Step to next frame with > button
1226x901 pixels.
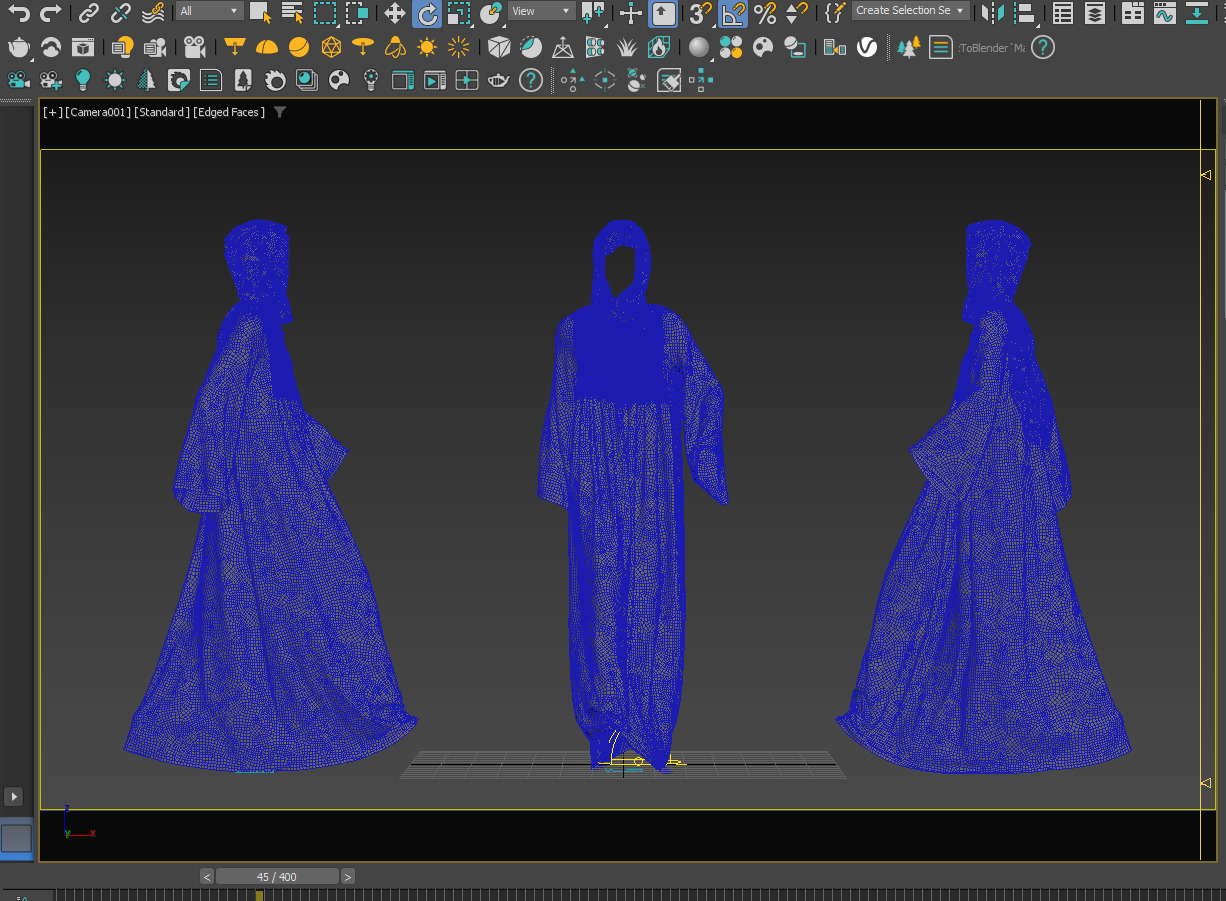[x=348, y=876]
